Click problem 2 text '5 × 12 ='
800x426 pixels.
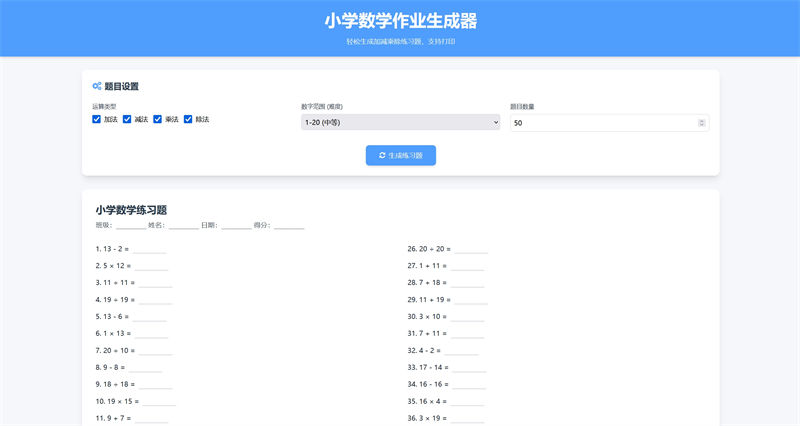point(117,266)
